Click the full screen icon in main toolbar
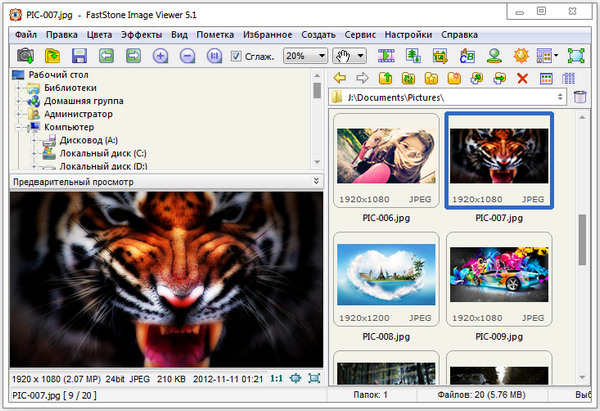This screenshot has height=411, width=600. coord(576,56)
